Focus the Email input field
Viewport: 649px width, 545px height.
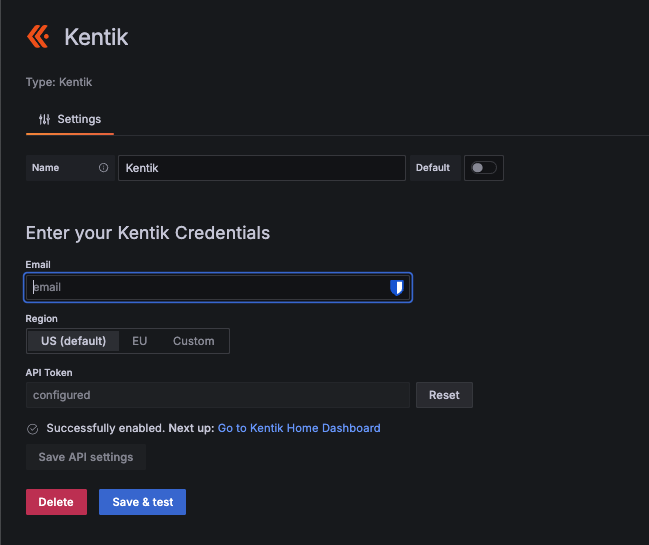(205, 287)
